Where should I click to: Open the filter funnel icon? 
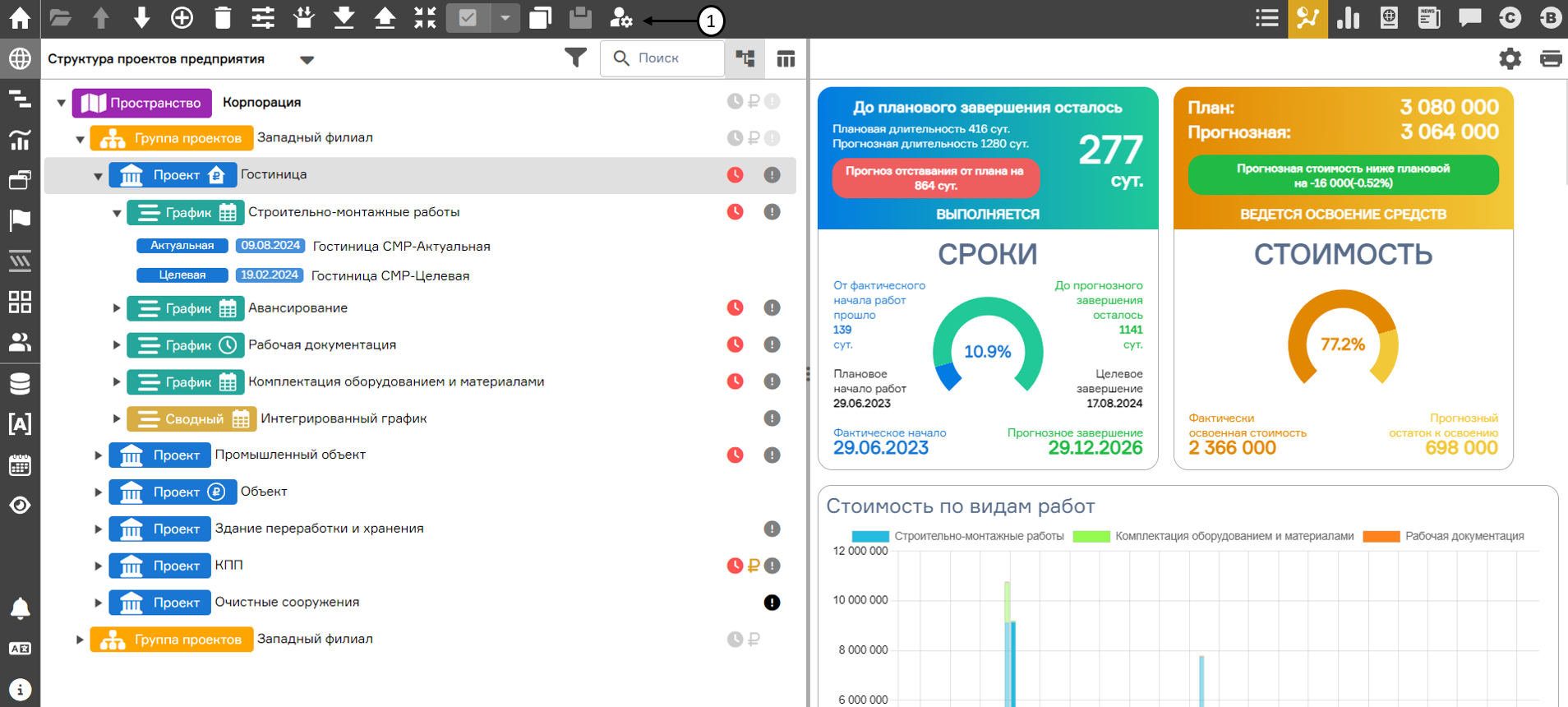click(576, 58)
